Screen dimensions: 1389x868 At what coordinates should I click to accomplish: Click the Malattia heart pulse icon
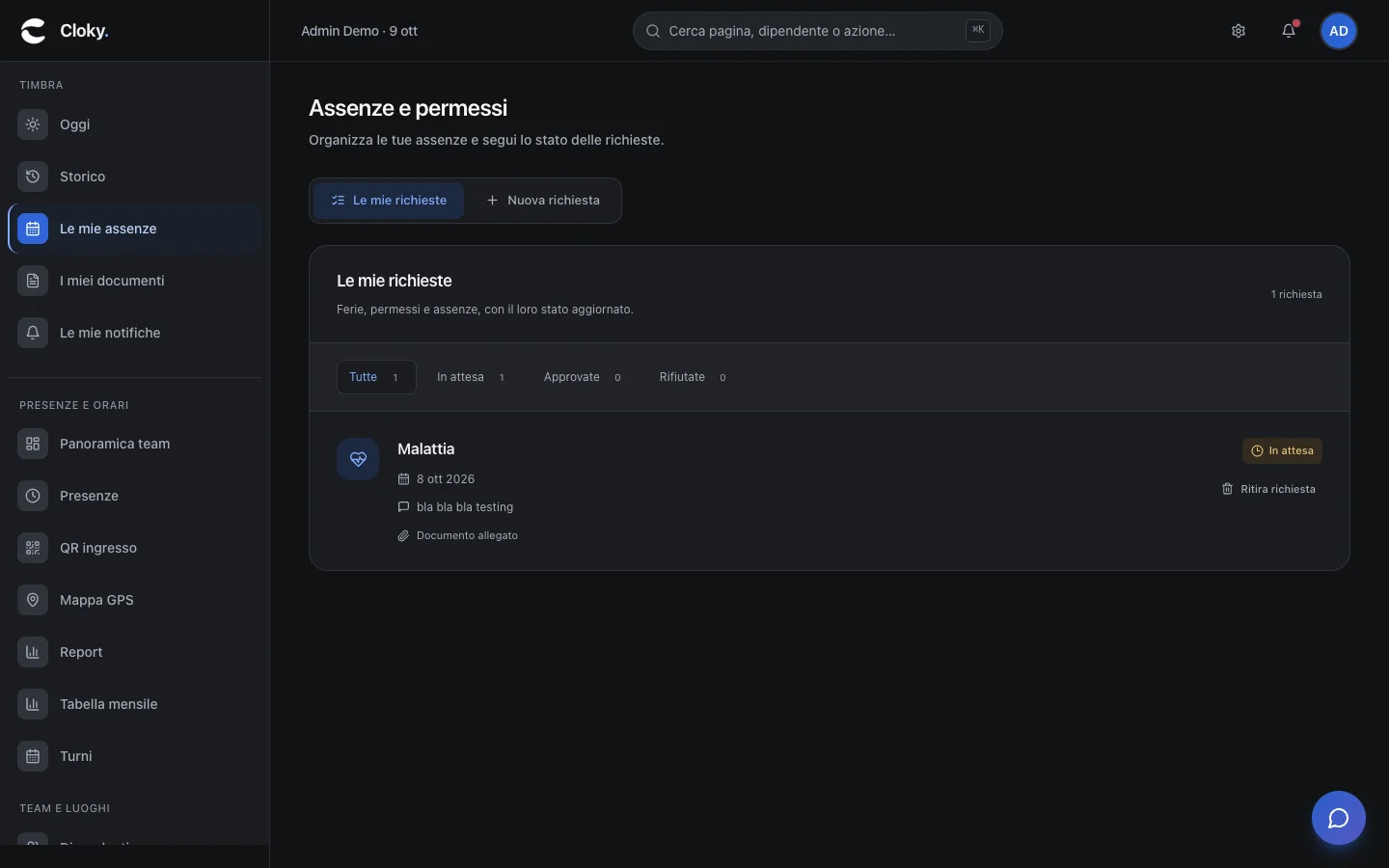(358, 459)
